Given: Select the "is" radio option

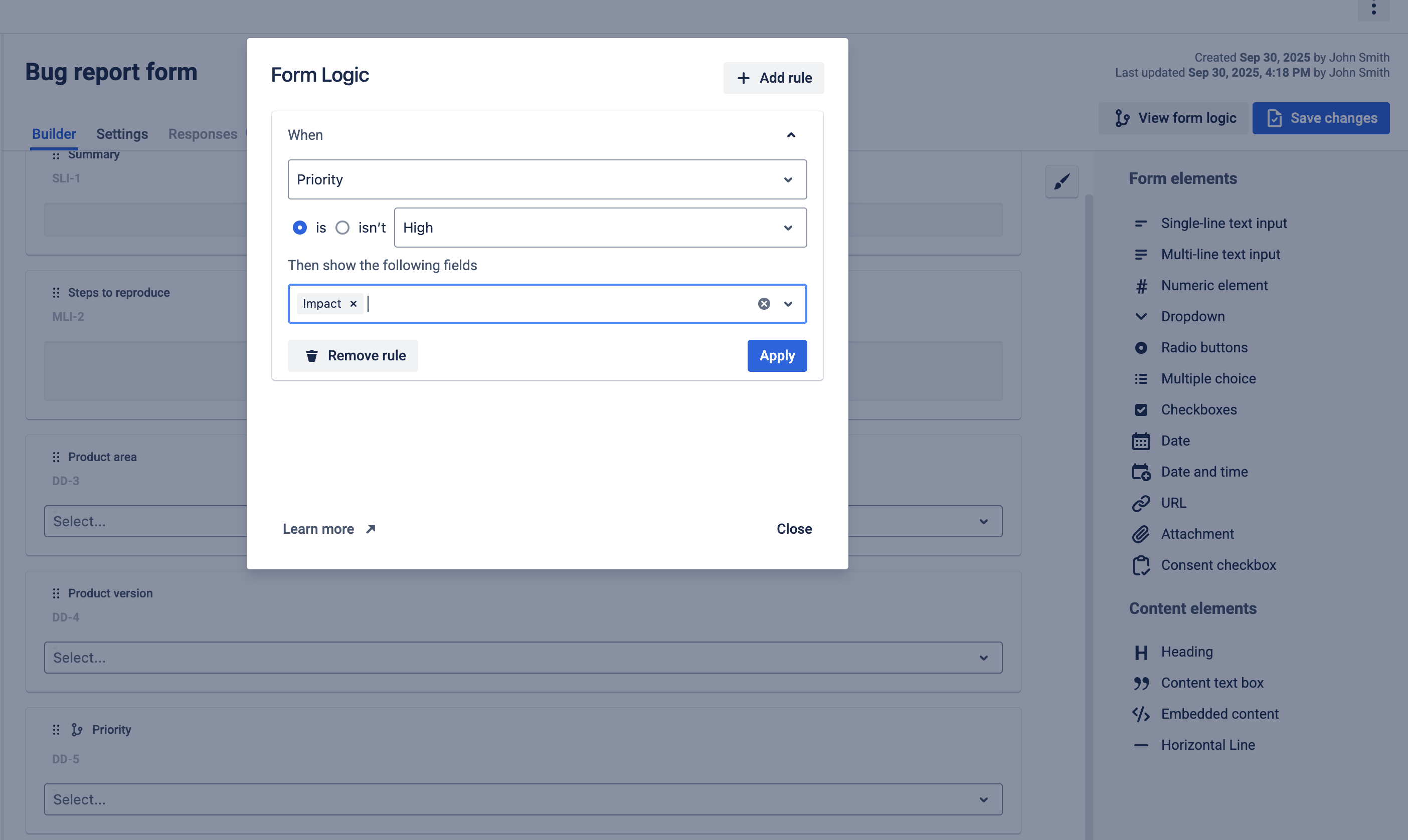Looking at the screenshot, I should tap(300, 228).
